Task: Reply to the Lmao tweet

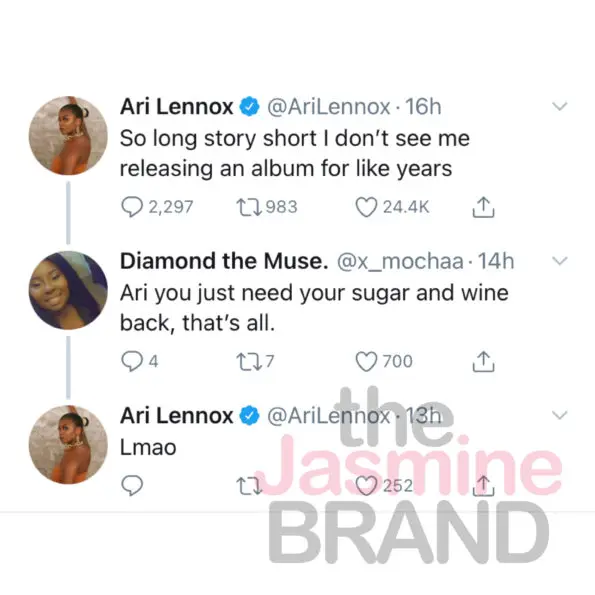Action: 132,485
